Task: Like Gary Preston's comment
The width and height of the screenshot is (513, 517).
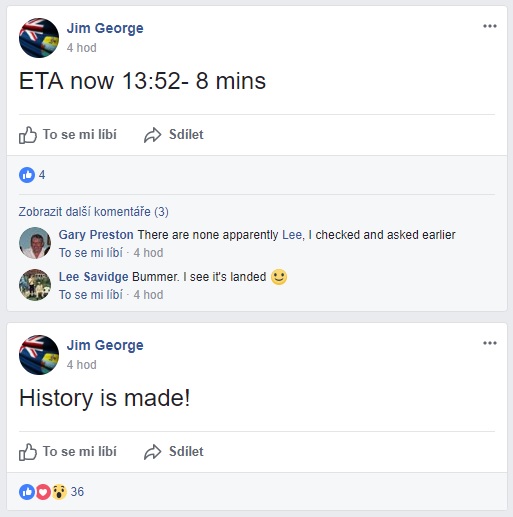Action: point(91,253)
